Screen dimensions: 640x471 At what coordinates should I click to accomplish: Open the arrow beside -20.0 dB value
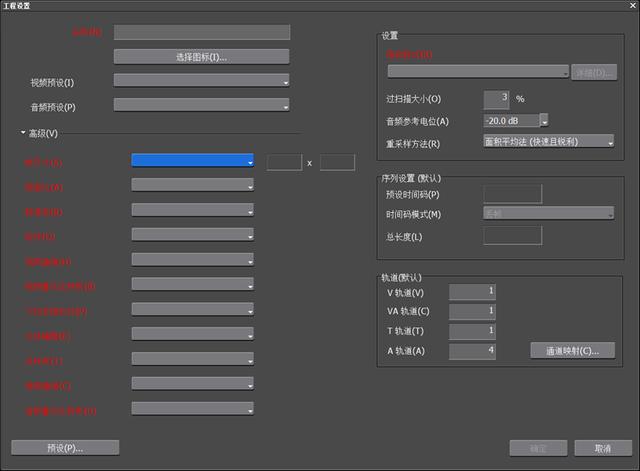[544, 121]
